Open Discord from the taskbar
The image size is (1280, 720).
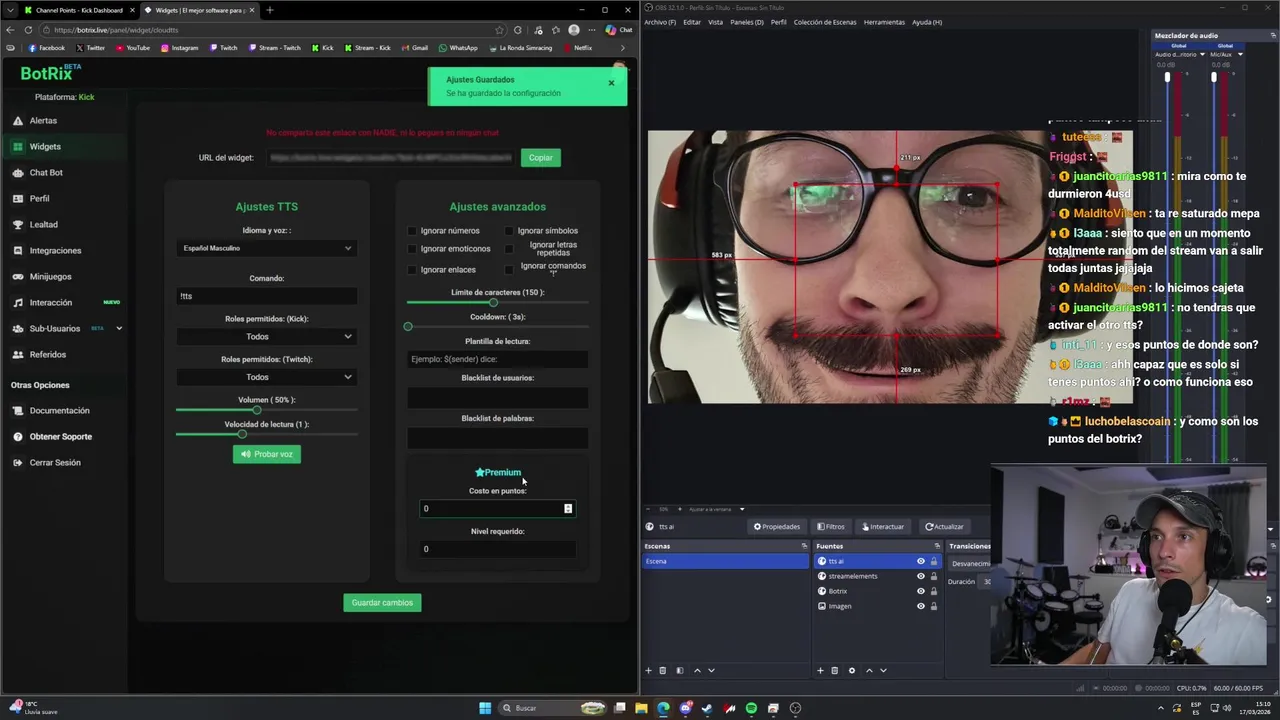point(685,708)
